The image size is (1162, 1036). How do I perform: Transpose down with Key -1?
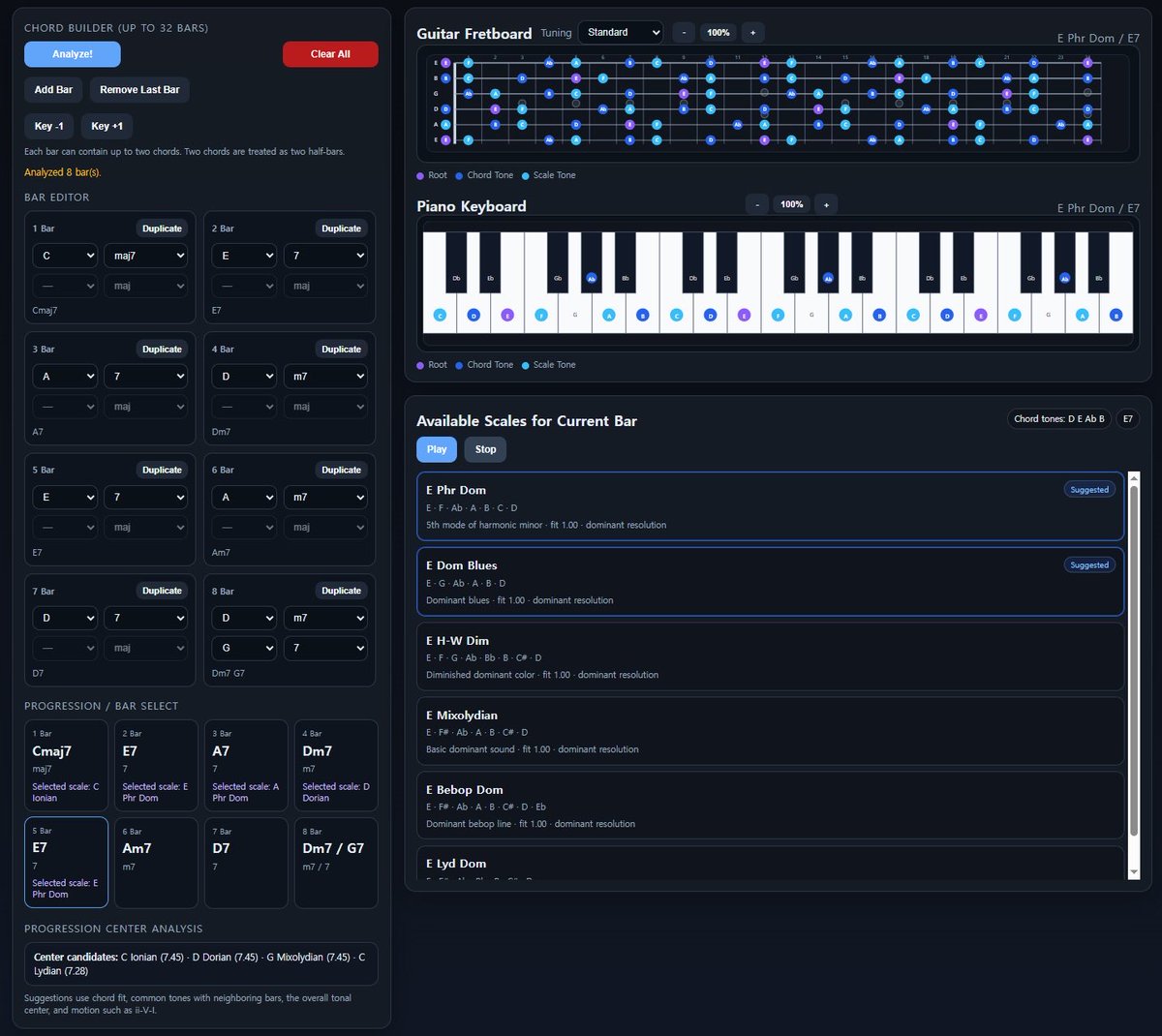point(48,126)
